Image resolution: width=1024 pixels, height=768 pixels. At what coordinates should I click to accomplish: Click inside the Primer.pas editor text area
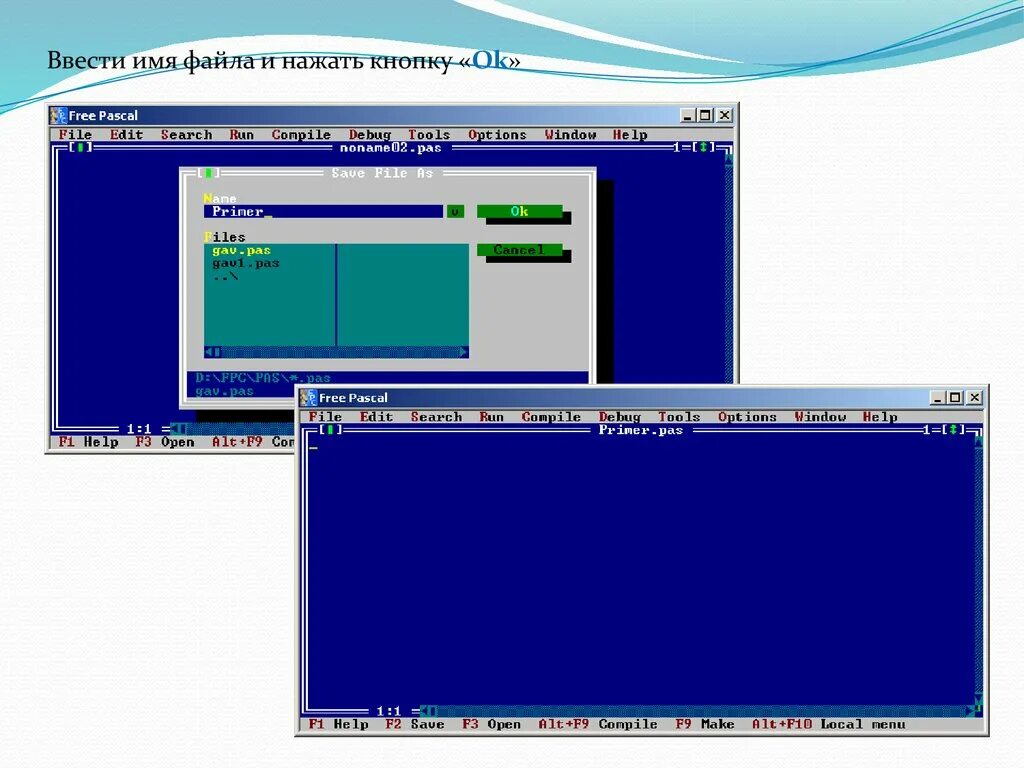[x=640, y=570]
